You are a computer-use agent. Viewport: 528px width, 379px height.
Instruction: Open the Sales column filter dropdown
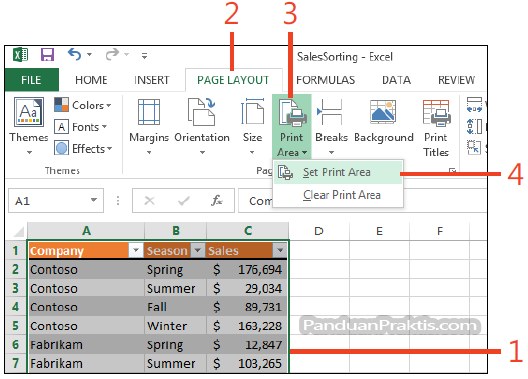(x=280, y=250)
